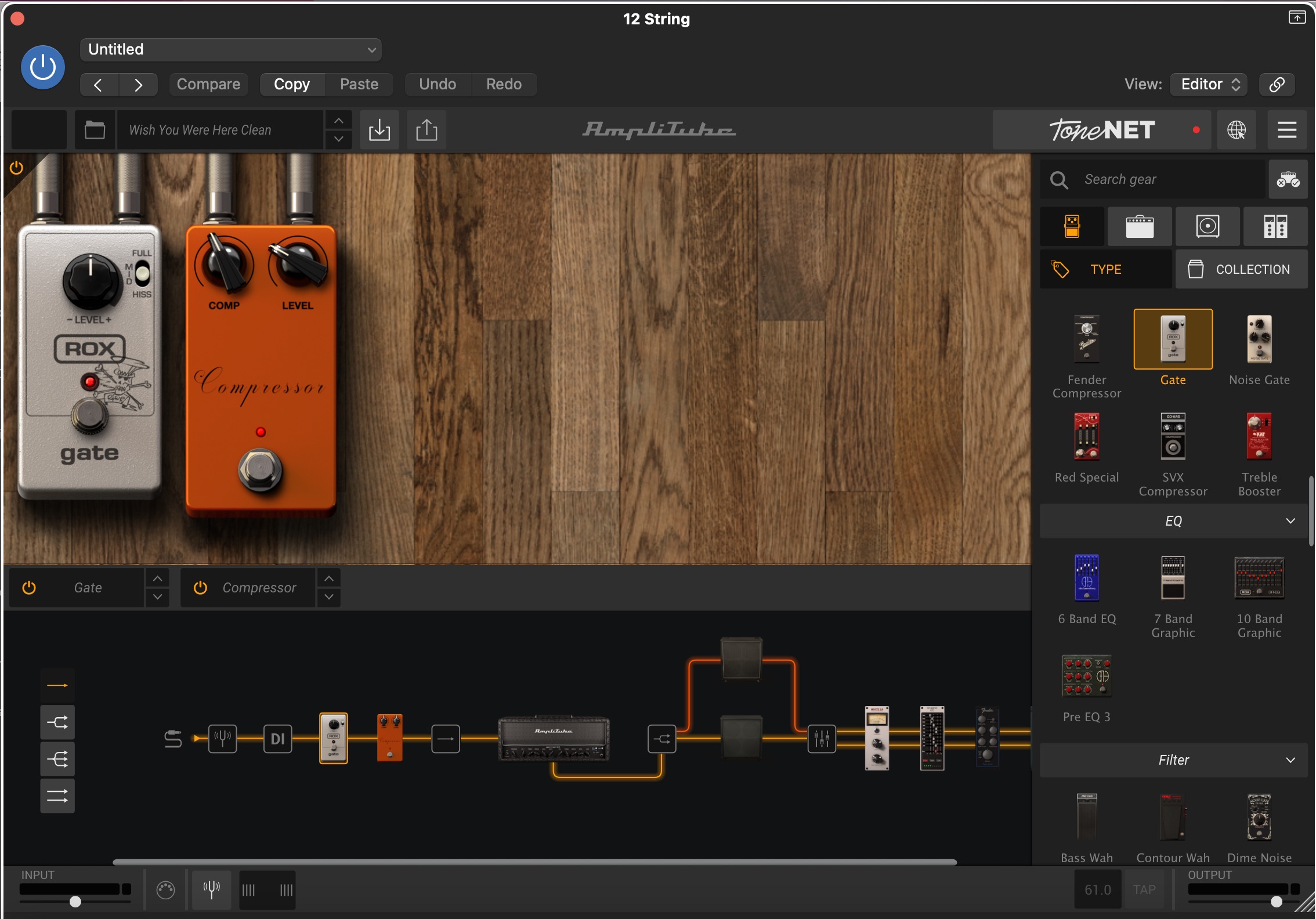Image resolution: width=1316 pixels, height=919 pixels.
Task: Toggle the Gate pedal FULL/MID/HISS switch
Action: click(x=142, y=273)
